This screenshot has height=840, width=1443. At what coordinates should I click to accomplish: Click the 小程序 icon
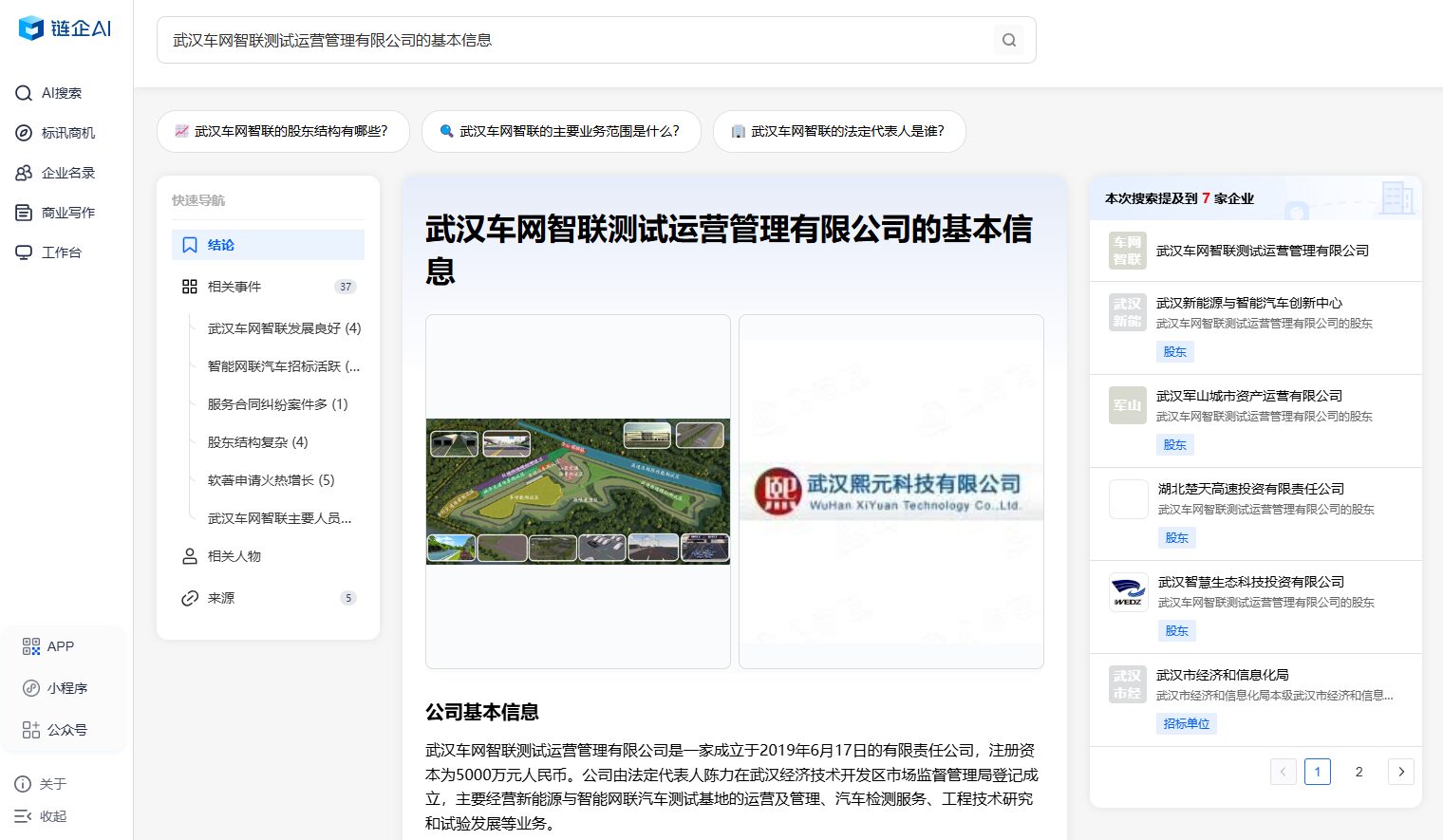point(31,688)
